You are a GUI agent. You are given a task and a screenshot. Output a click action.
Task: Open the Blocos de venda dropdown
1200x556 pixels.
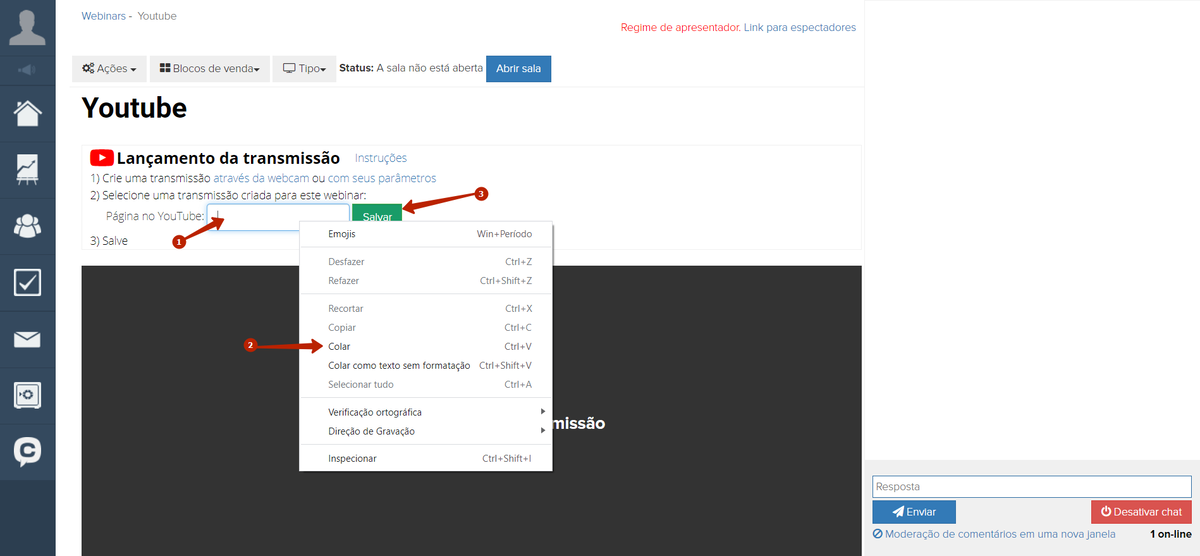[210, 69]
